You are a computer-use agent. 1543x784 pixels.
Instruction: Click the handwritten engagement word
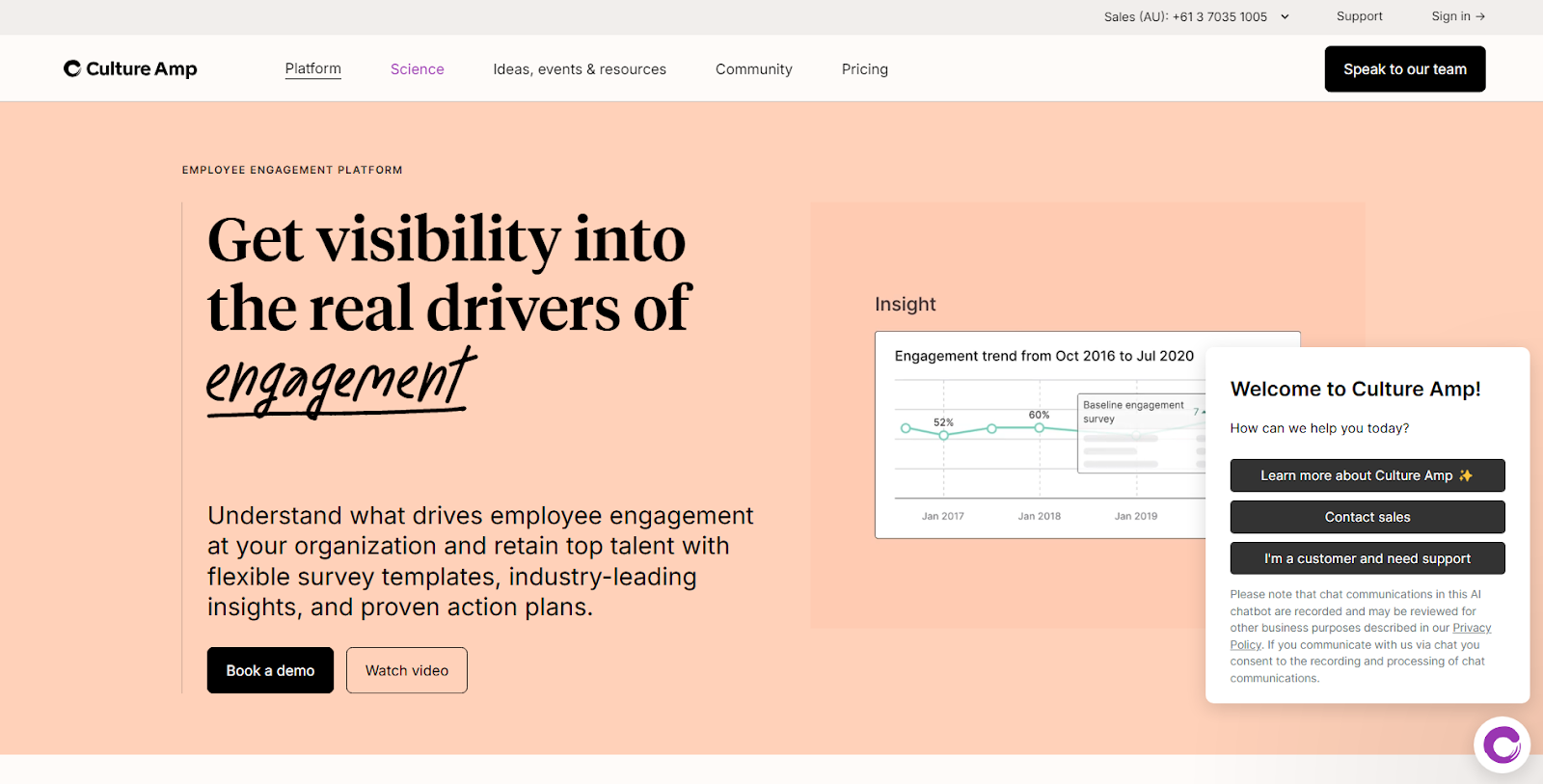(341, 382)
